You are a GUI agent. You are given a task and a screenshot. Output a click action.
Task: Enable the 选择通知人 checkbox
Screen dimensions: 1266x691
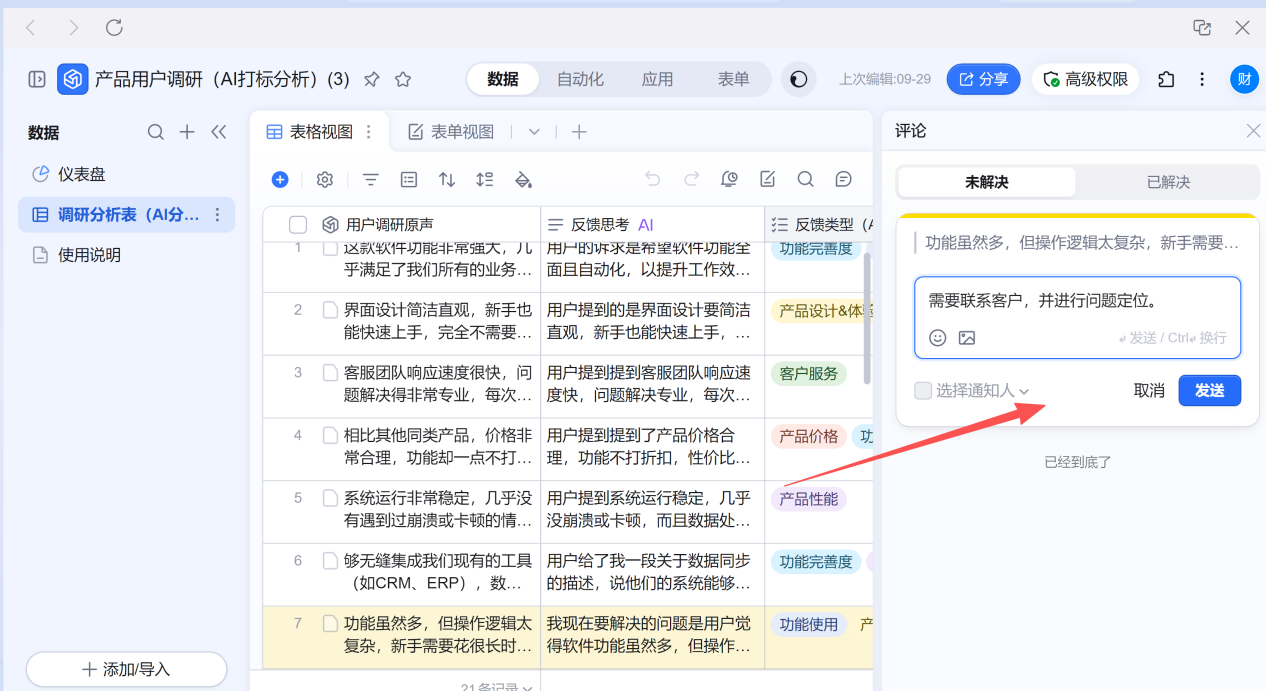coord(923,390)
